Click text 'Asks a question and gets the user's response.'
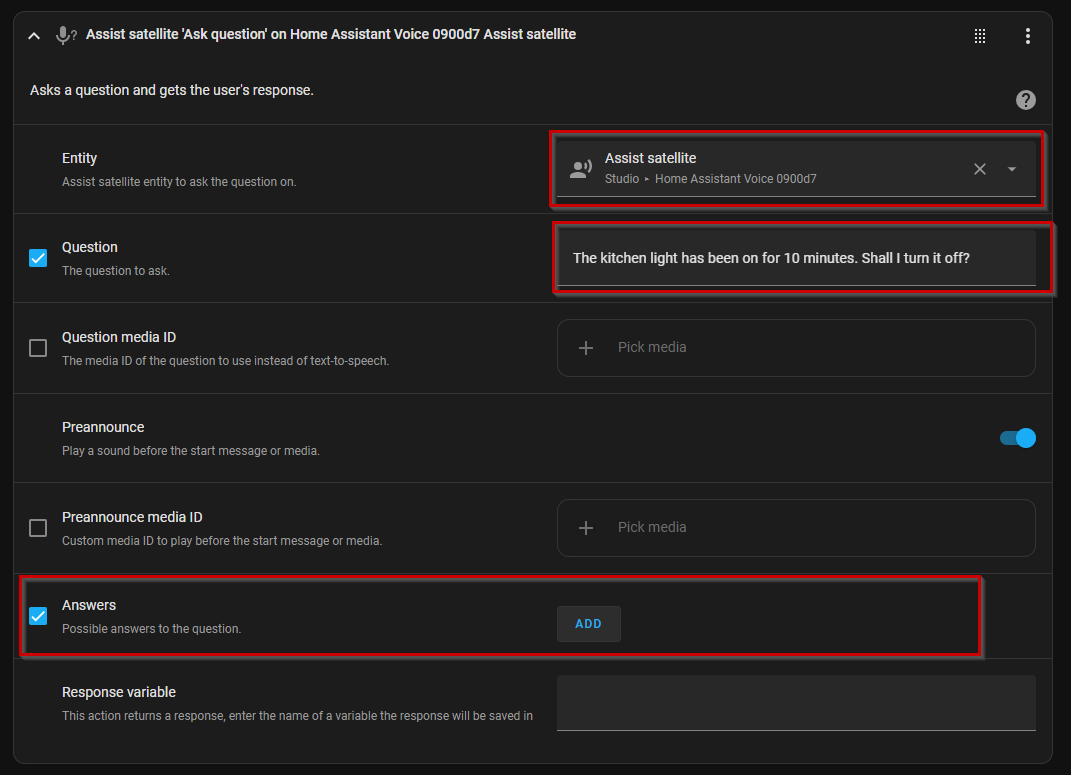Image resolution: width=1071 pixels, height=775 pixels. (171, 90)
